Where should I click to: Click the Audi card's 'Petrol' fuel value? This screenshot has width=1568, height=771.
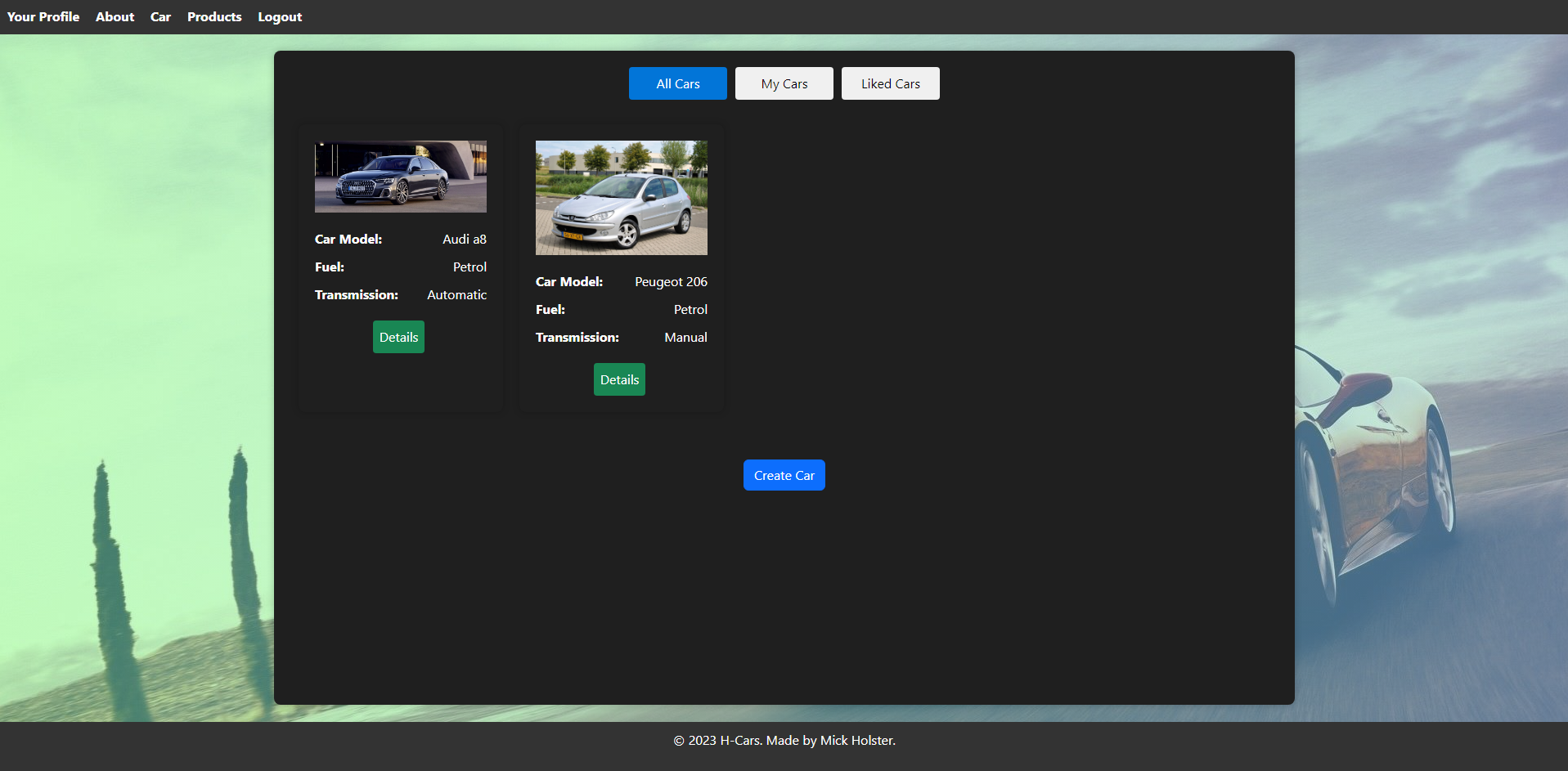click(470, 267)
